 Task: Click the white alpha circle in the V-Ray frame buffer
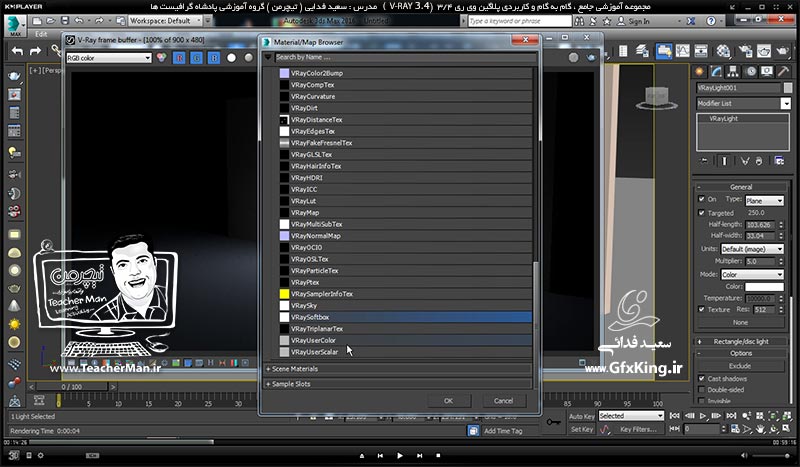coord(232,58)
